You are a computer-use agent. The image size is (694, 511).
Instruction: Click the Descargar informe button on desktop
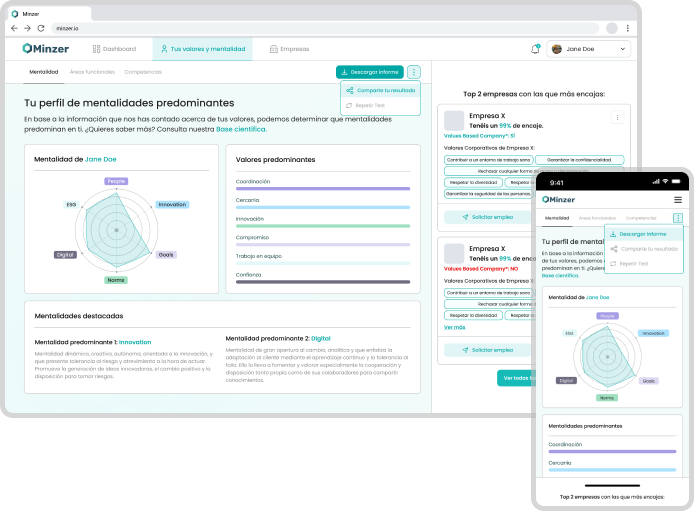coord(370,72)
